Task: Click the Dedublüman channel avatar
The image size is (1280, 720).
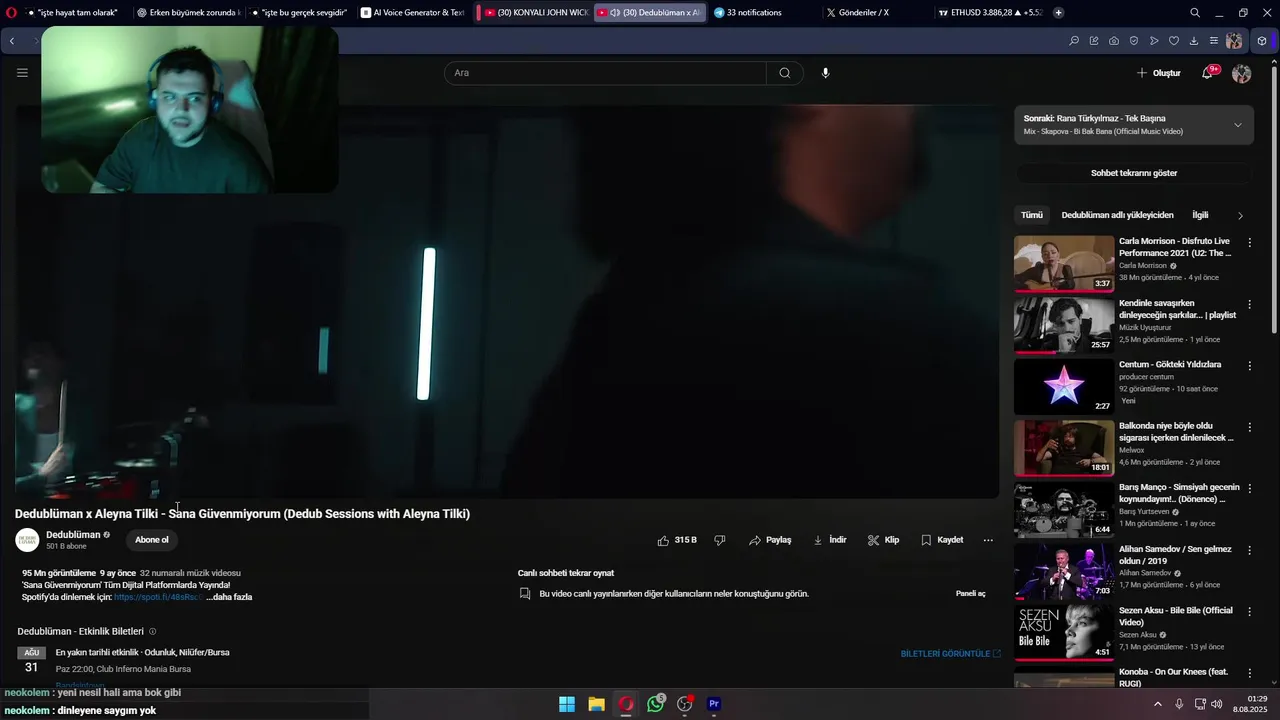Action: click(27, 540)
